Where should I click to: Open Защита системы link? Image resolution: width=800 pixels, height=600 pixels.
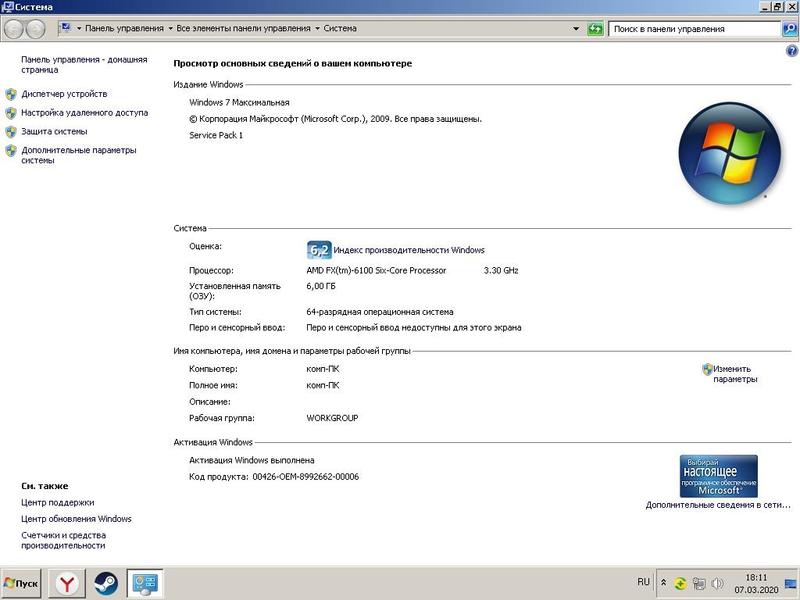(x=54, y=132)
